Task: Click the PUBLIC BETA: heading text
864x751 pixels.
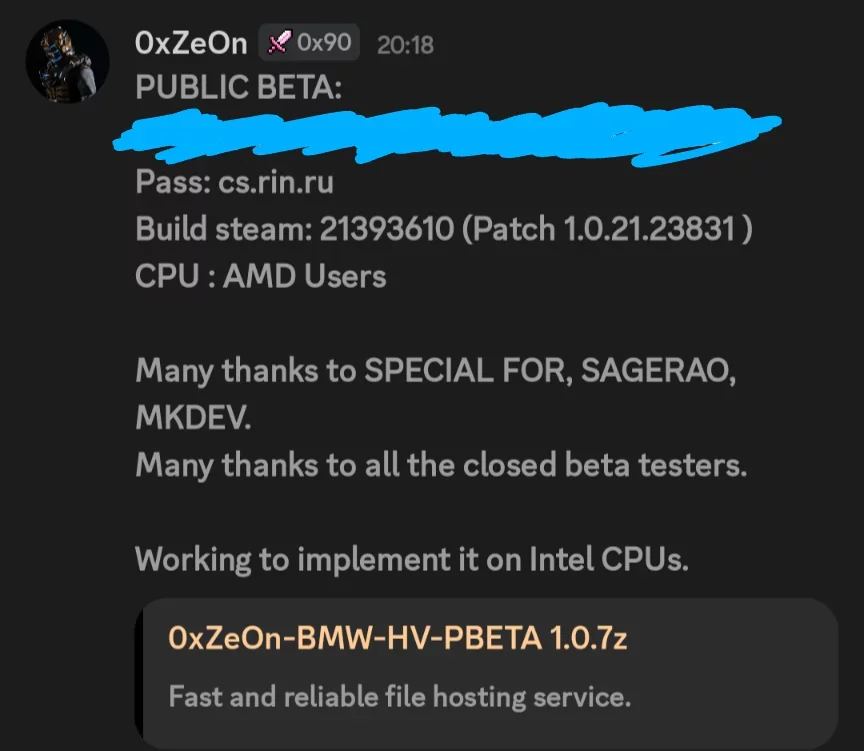Action: 239,87
